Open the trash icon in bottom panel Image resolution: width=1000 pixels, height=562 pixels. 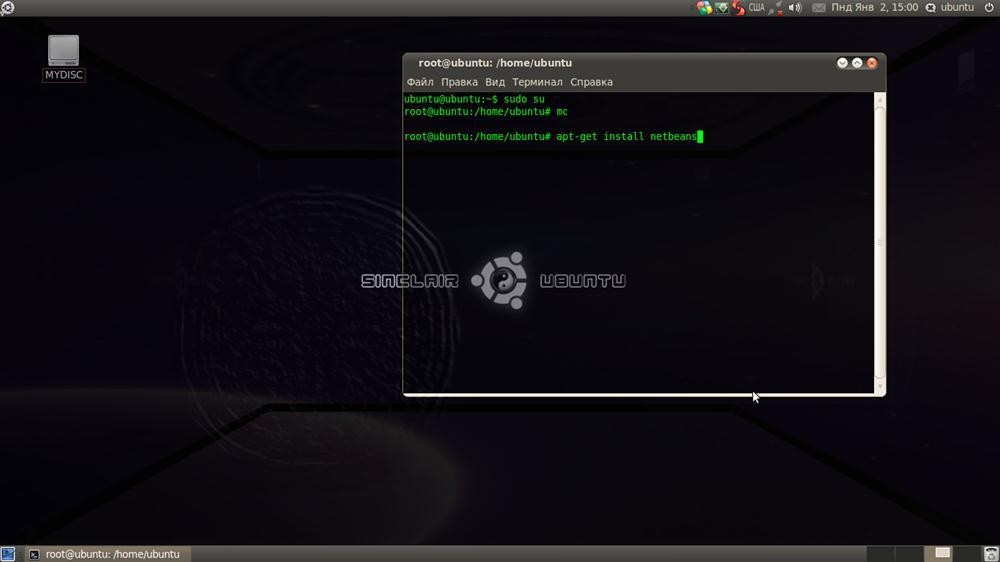991,554
